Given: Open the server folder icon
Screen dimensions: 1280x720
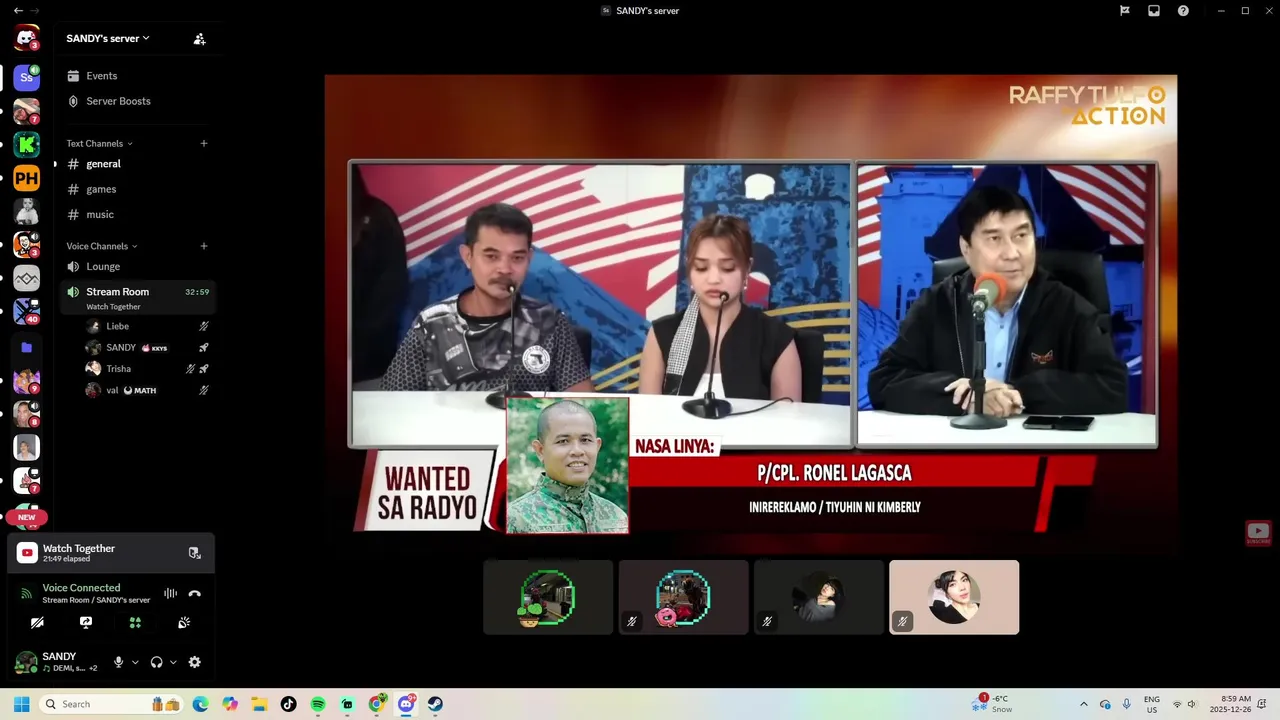Looking at the screenshot, I should (x=26, y=347).
